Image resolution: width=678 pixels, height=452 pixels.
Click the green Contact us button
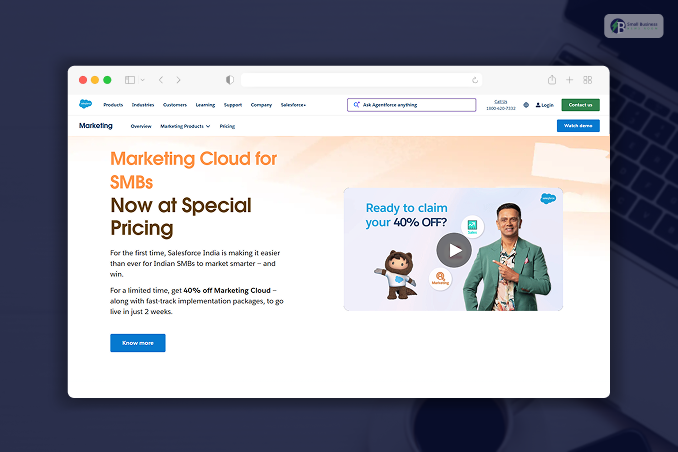click(x=580, y=105)
